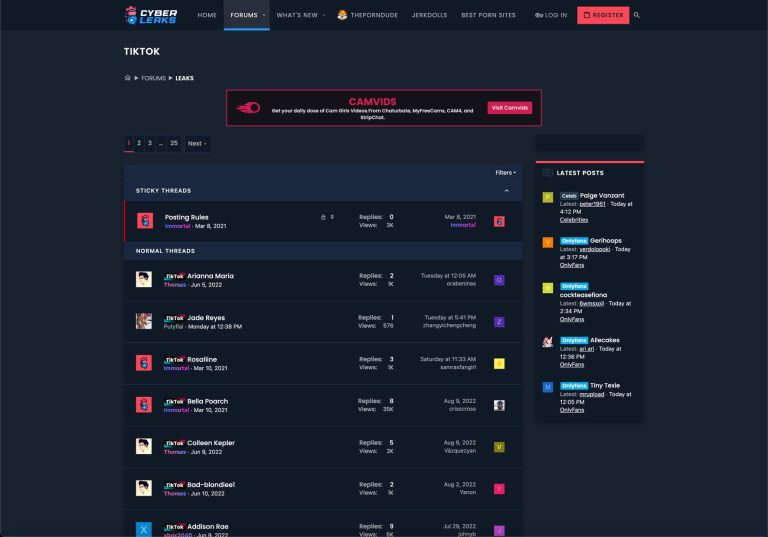Click the pin icon on Posting Rules

[332, 217]
